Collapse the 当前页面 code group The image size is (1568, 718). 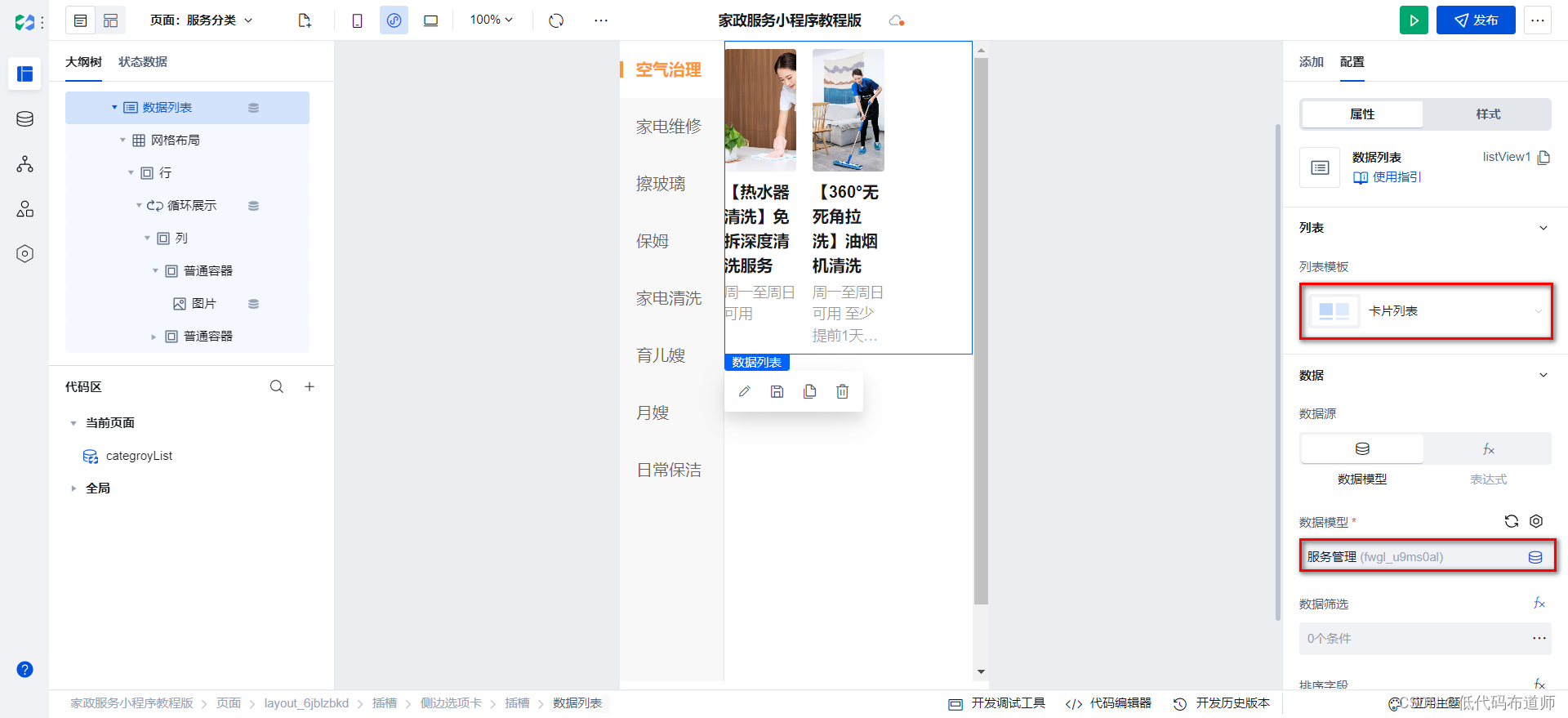[73, 423]
